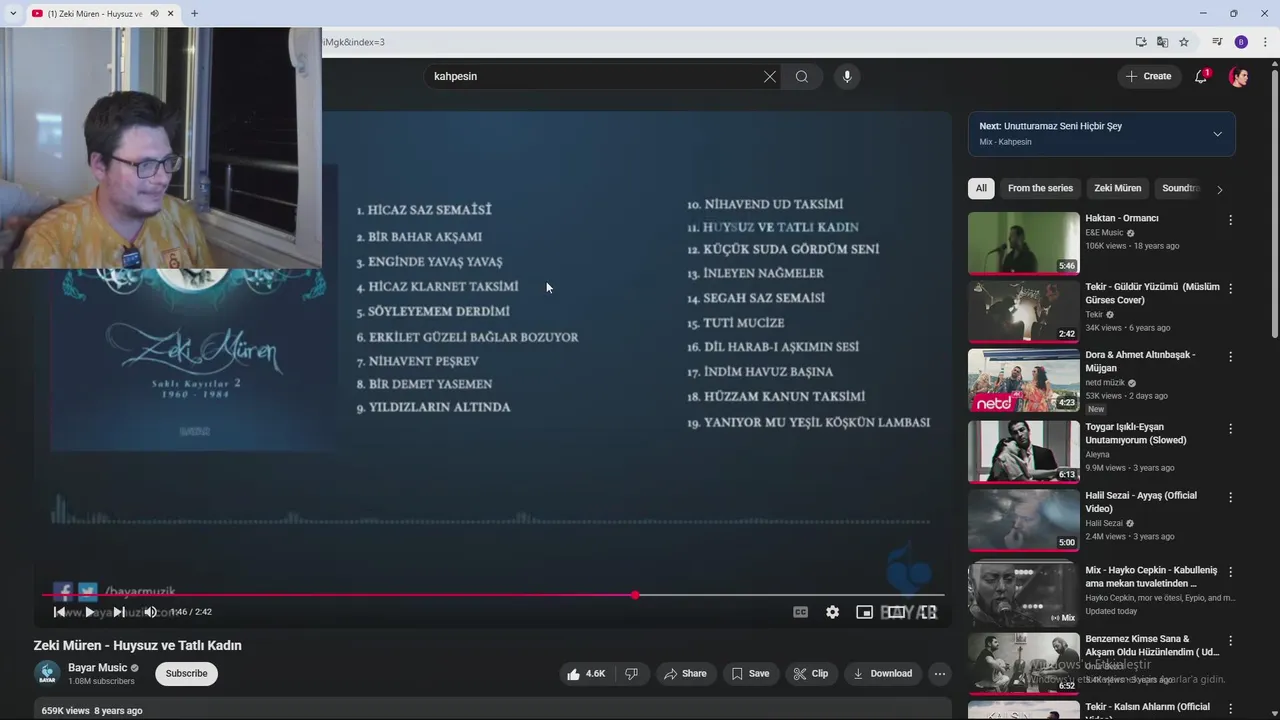Open Chrome translate page icon
Screen dimensions: 1280x720
click(1162, 42)
